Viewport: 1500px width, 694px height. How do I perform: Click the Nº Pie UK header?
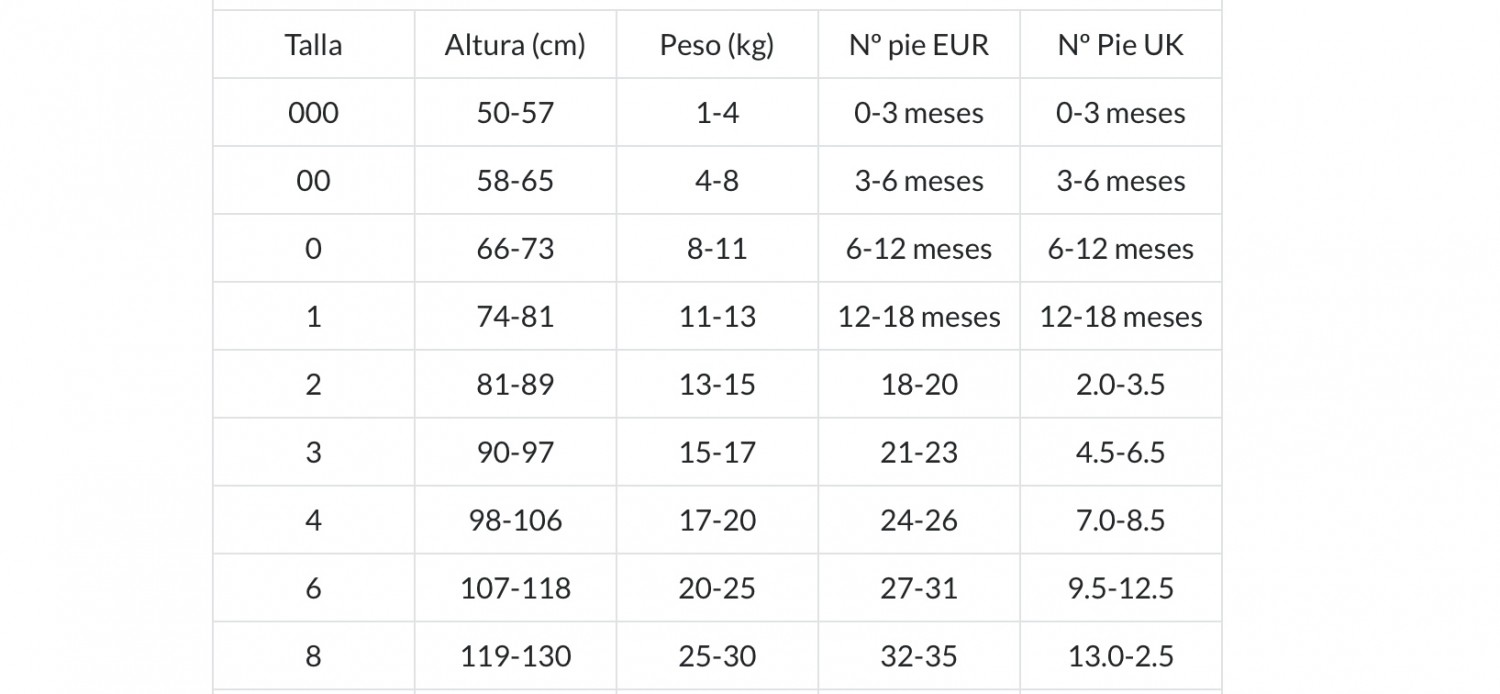pyautogui.click(x=1121, y=45)
